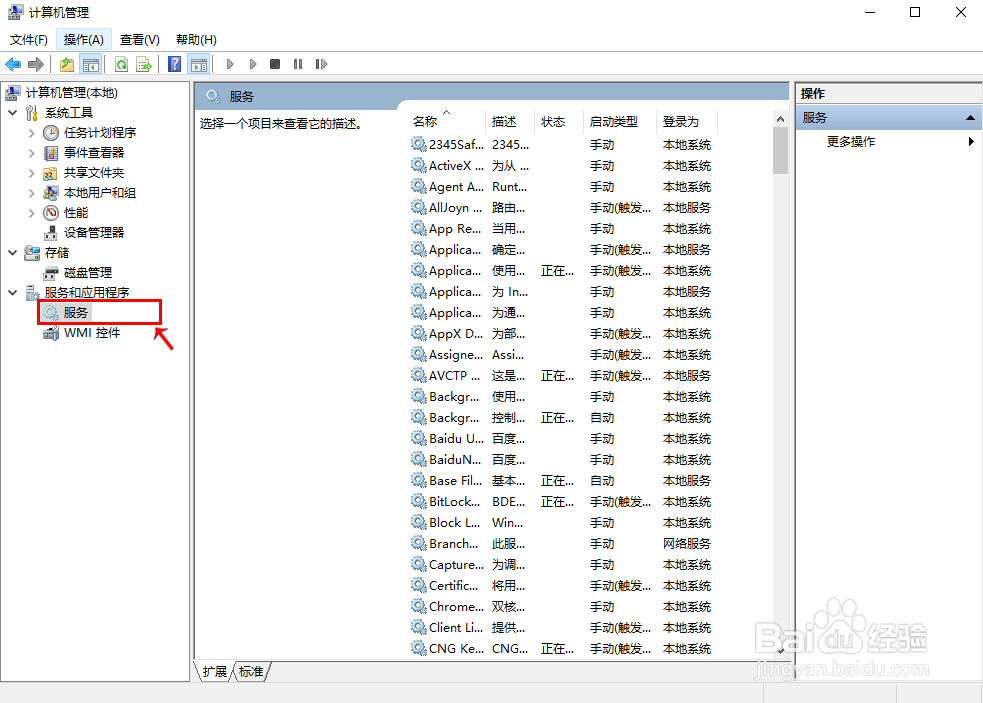Image resolution: width=983 pixels, height=703 pixels.
Task: Select the AllJoyn service row
Action: pyautogui.click(x=563, y=208)
